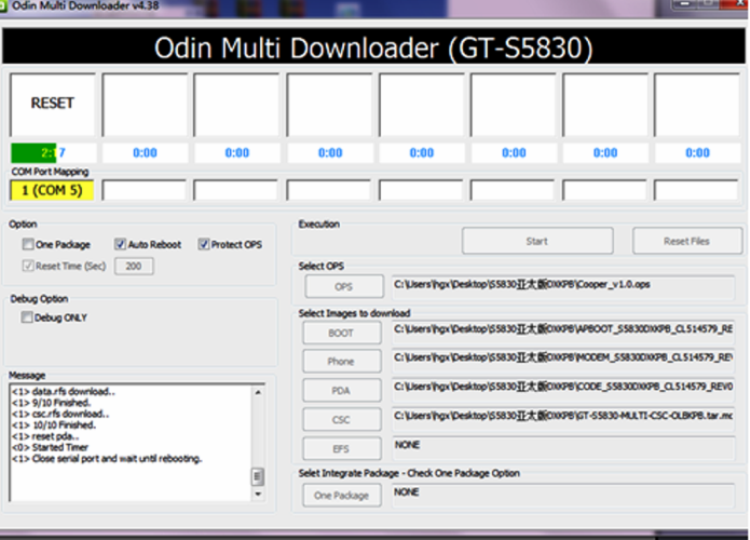Toggle the Auto Reboot checkbox
Viewport: 750px width, 540px height.
(120, 244)
